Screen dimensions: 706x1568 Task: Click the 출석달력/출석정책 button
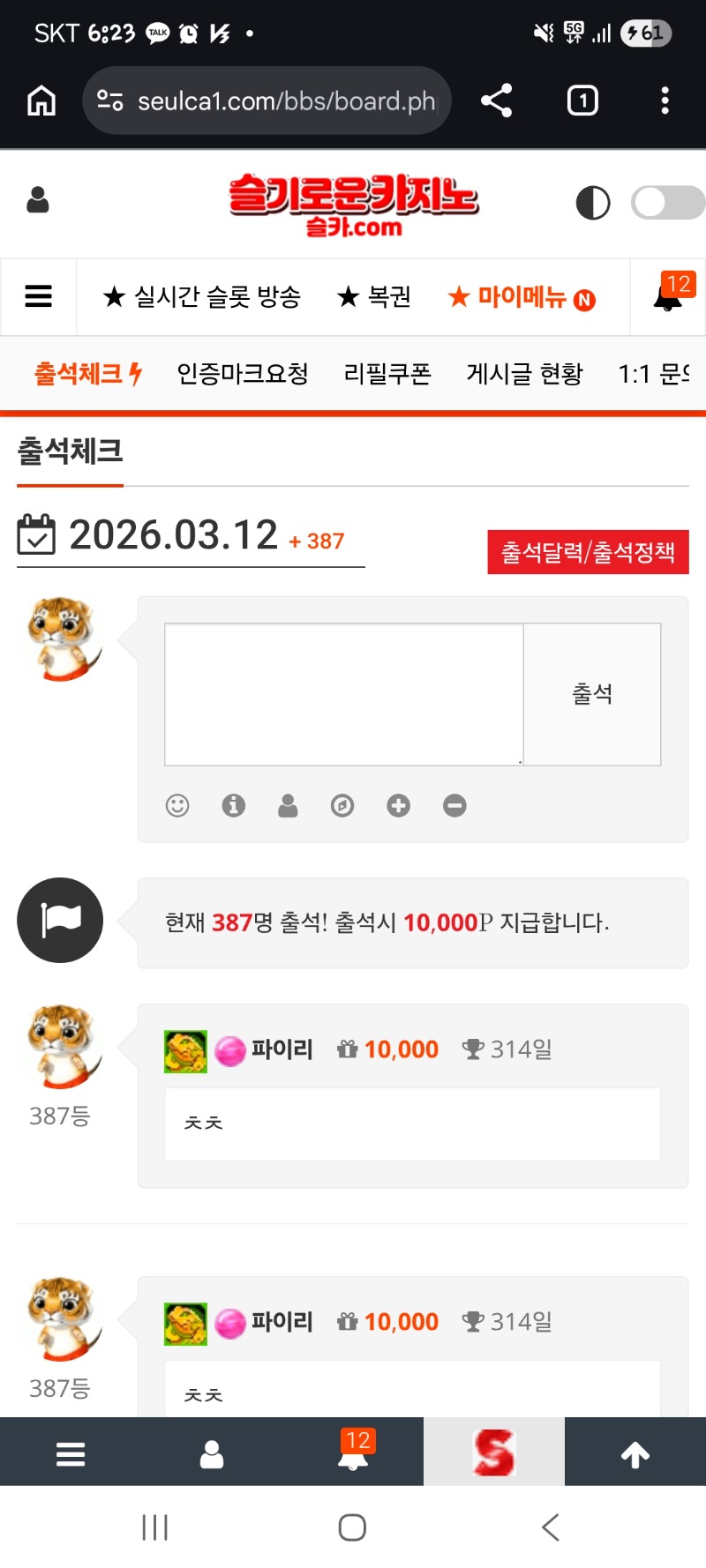click(x=588, y=552)
